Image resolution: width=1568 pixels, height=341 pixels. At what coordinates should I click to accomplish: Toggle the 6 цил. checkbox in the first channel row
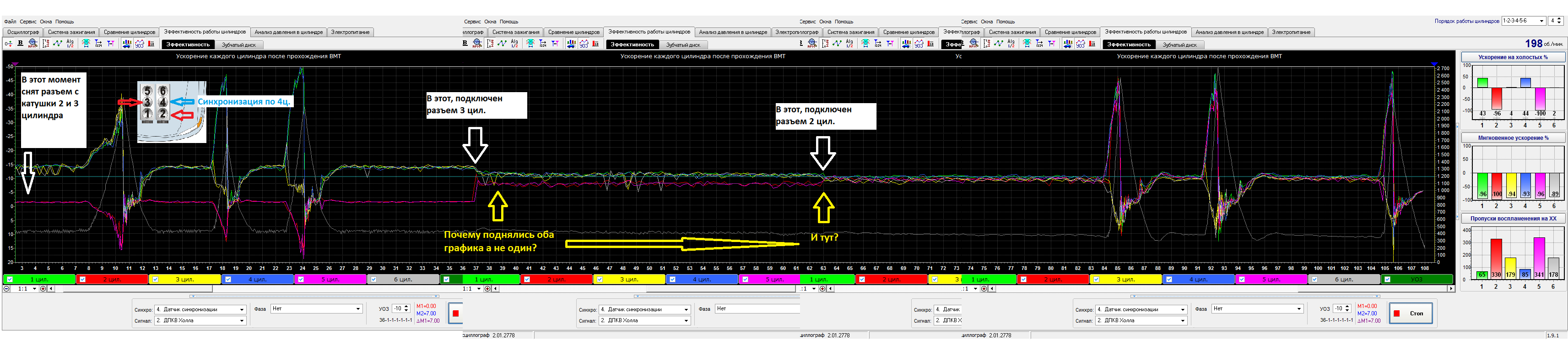(x=373, y=280)
